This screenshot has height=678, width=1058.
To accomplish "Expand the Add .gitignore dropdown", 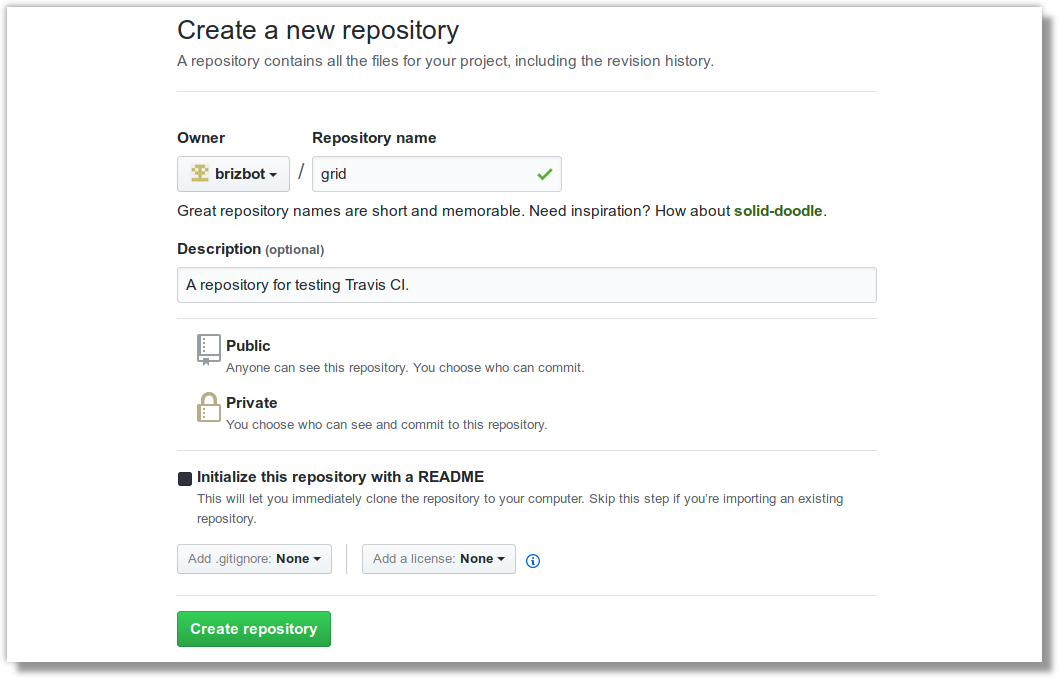I will tap(254, 559).
